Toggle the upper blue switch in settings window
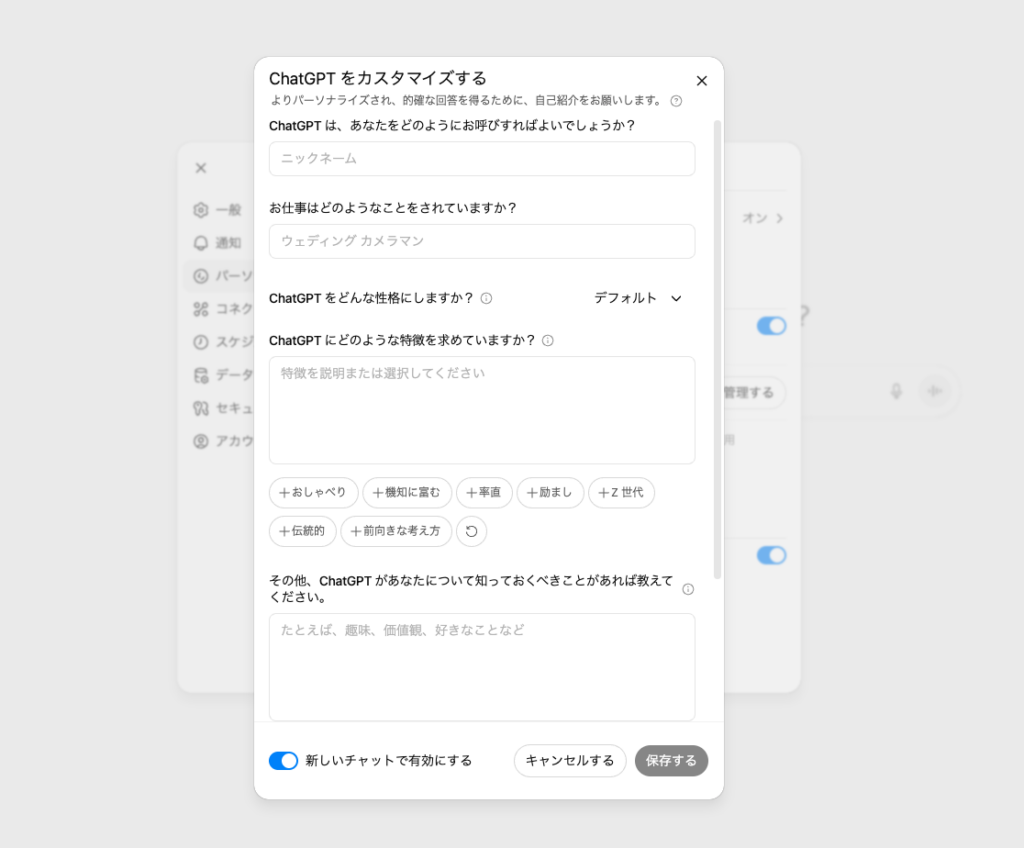Screen dimensions: 1024x848 (x=771, y=325)
